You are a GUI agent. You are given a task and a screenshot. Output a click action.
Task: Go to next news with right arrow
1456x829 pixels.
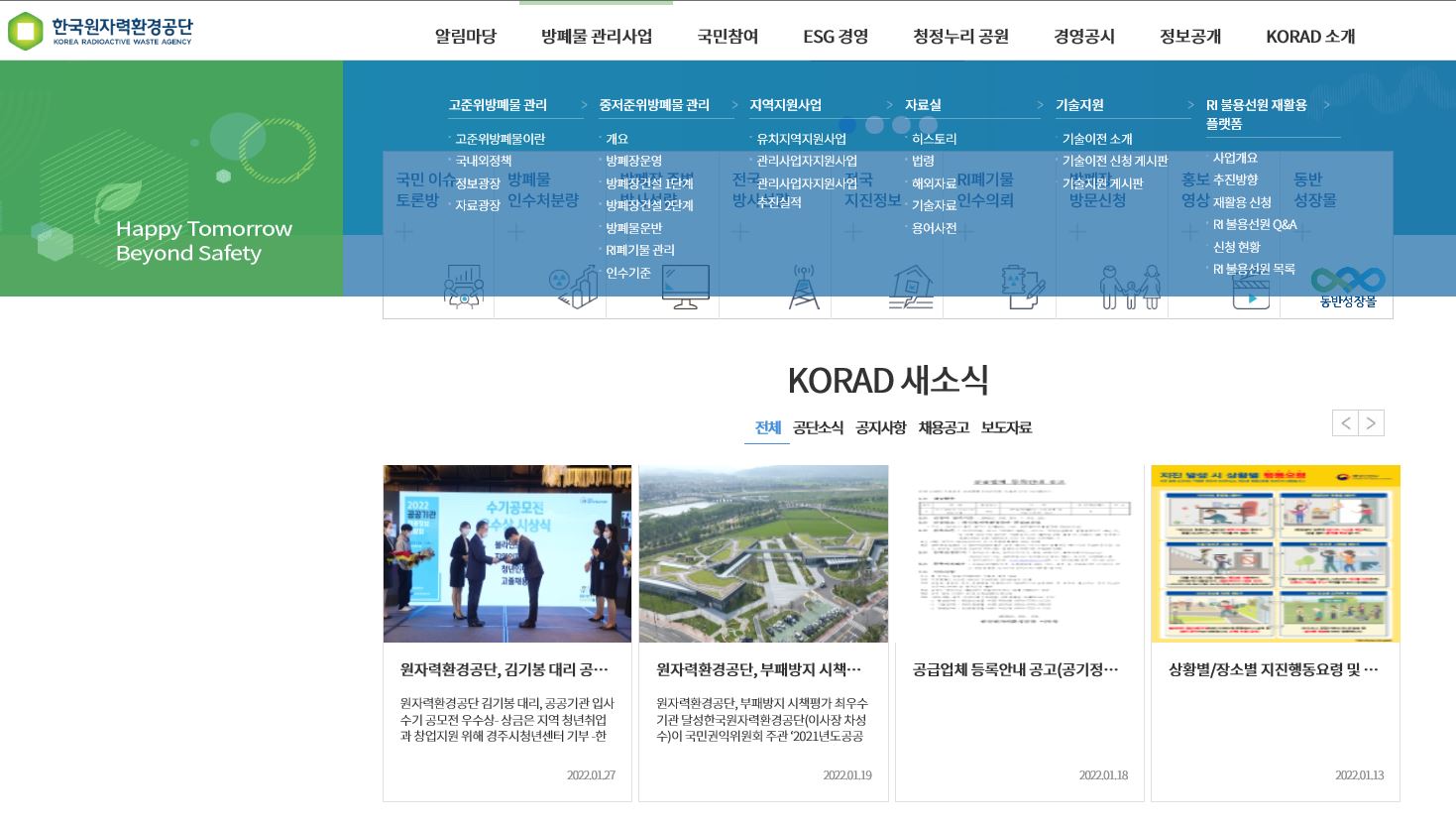pyautogui.click(x=1371, y=423)
